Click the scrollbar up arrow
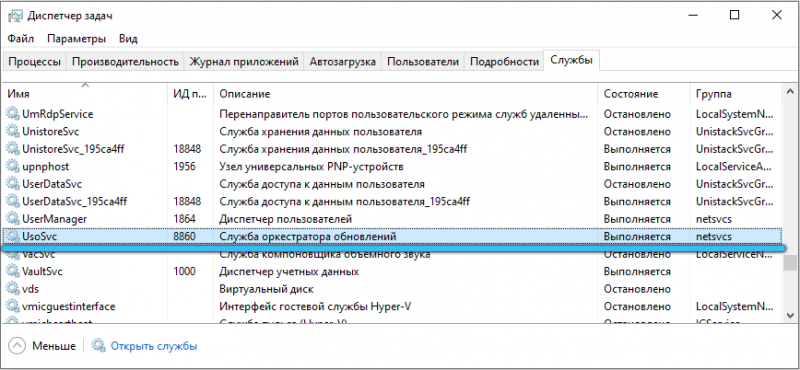The height and width of the screenshot is (370, 800). pyautogui.click(x=790, y=92)
